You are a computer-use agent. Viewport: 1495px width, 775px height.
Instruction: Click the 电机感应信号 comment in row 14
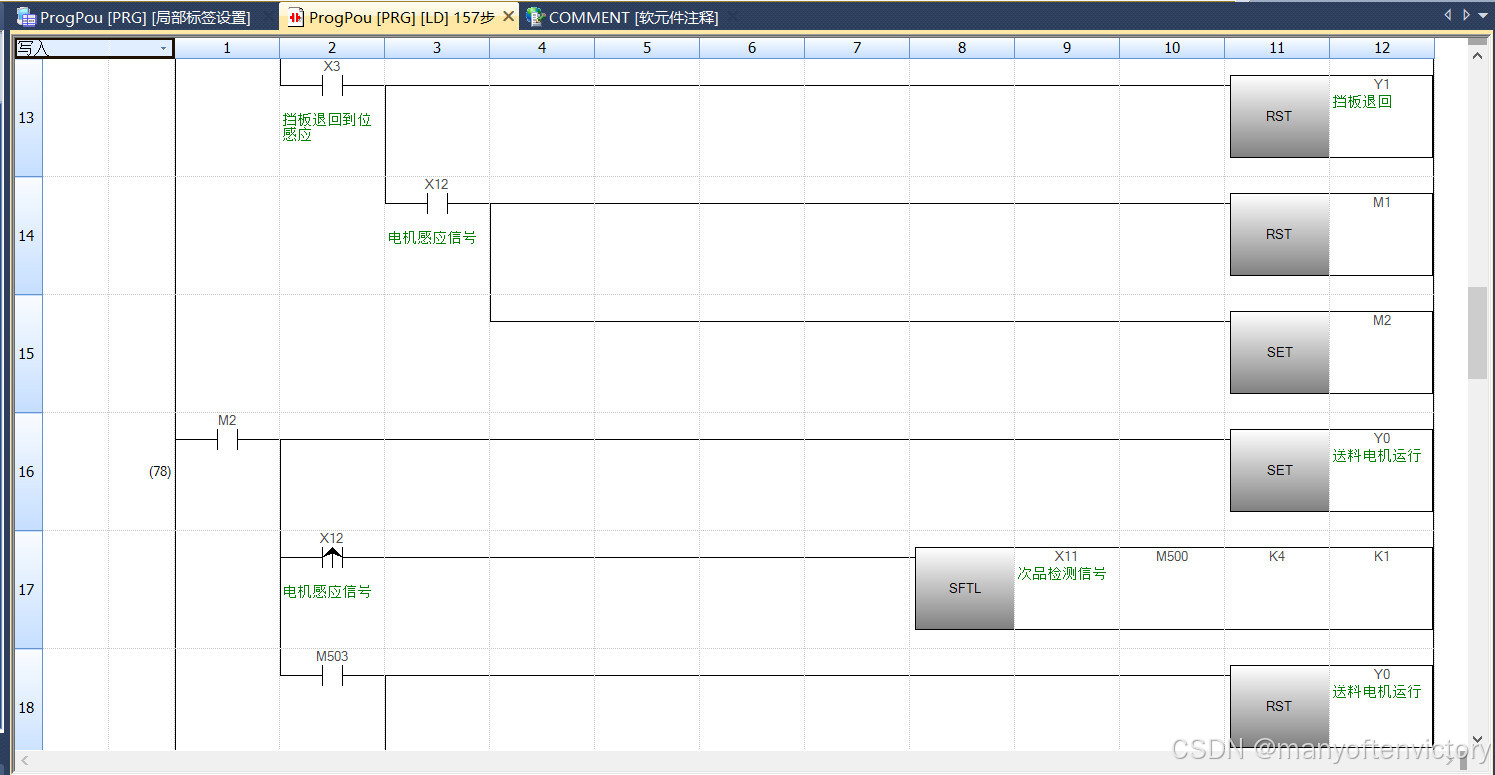pyautogui.click(x=432, y=238)
